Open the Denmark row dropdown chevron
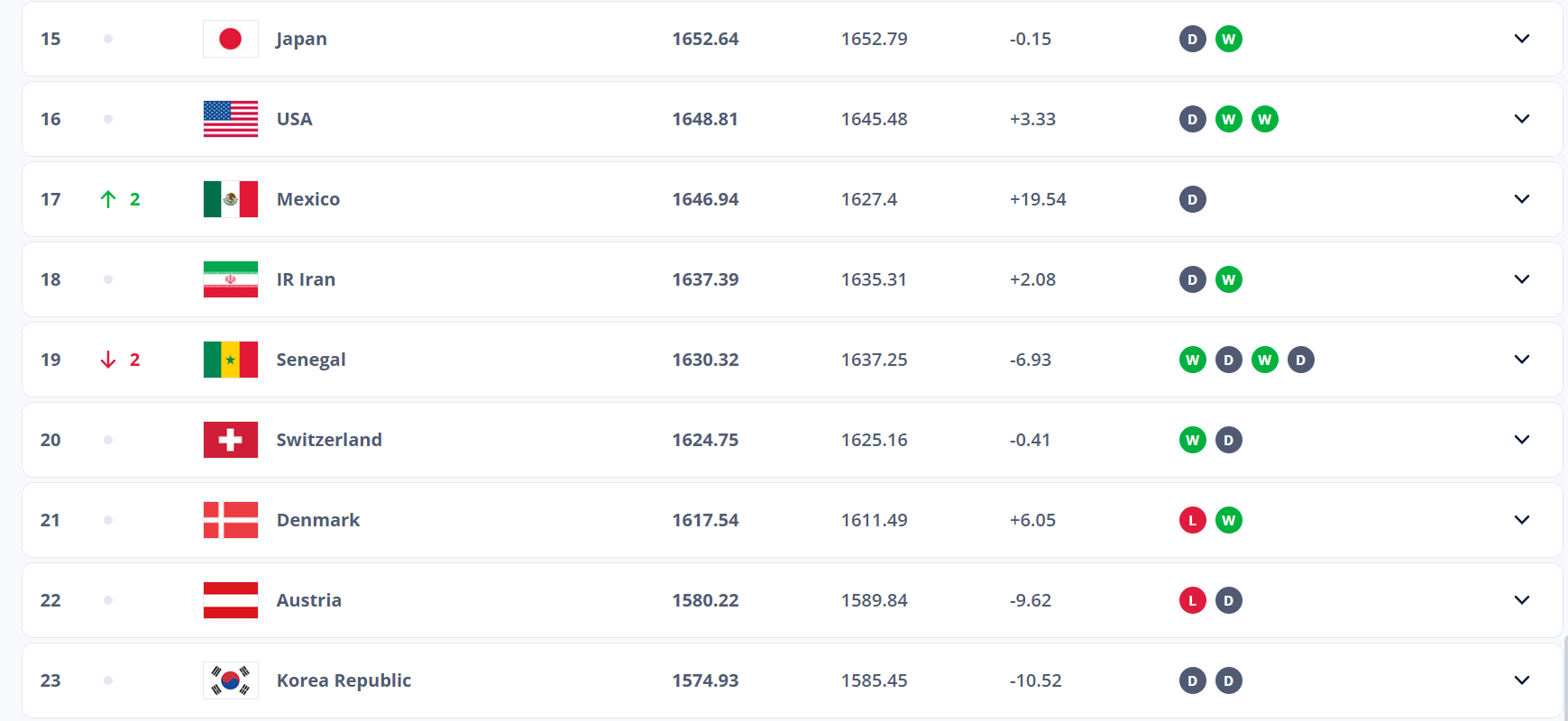The width and height of the screenshot is (1568, 721). tap(1521, 520)
